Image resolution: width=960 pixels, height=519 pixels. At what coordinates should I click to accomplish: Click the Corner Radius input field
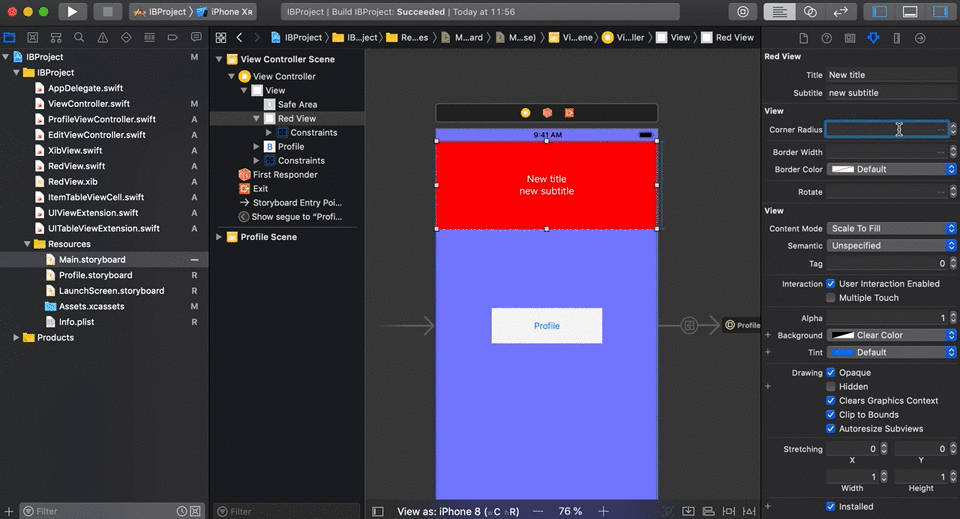click(x=887, y=129)
